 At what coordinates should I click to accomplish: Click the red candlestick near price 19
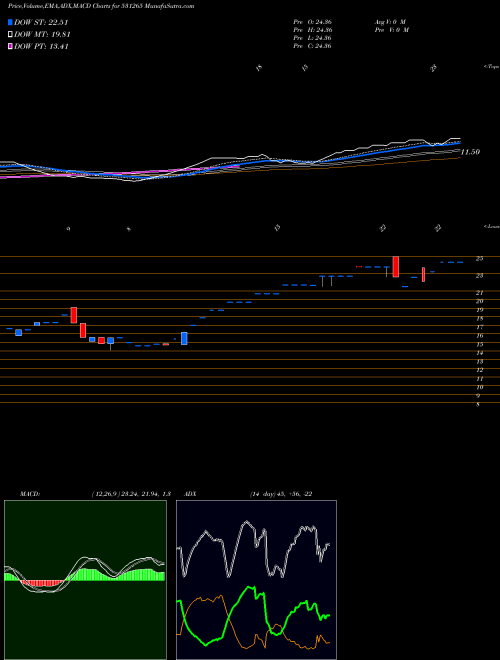(x=74, y=315)
